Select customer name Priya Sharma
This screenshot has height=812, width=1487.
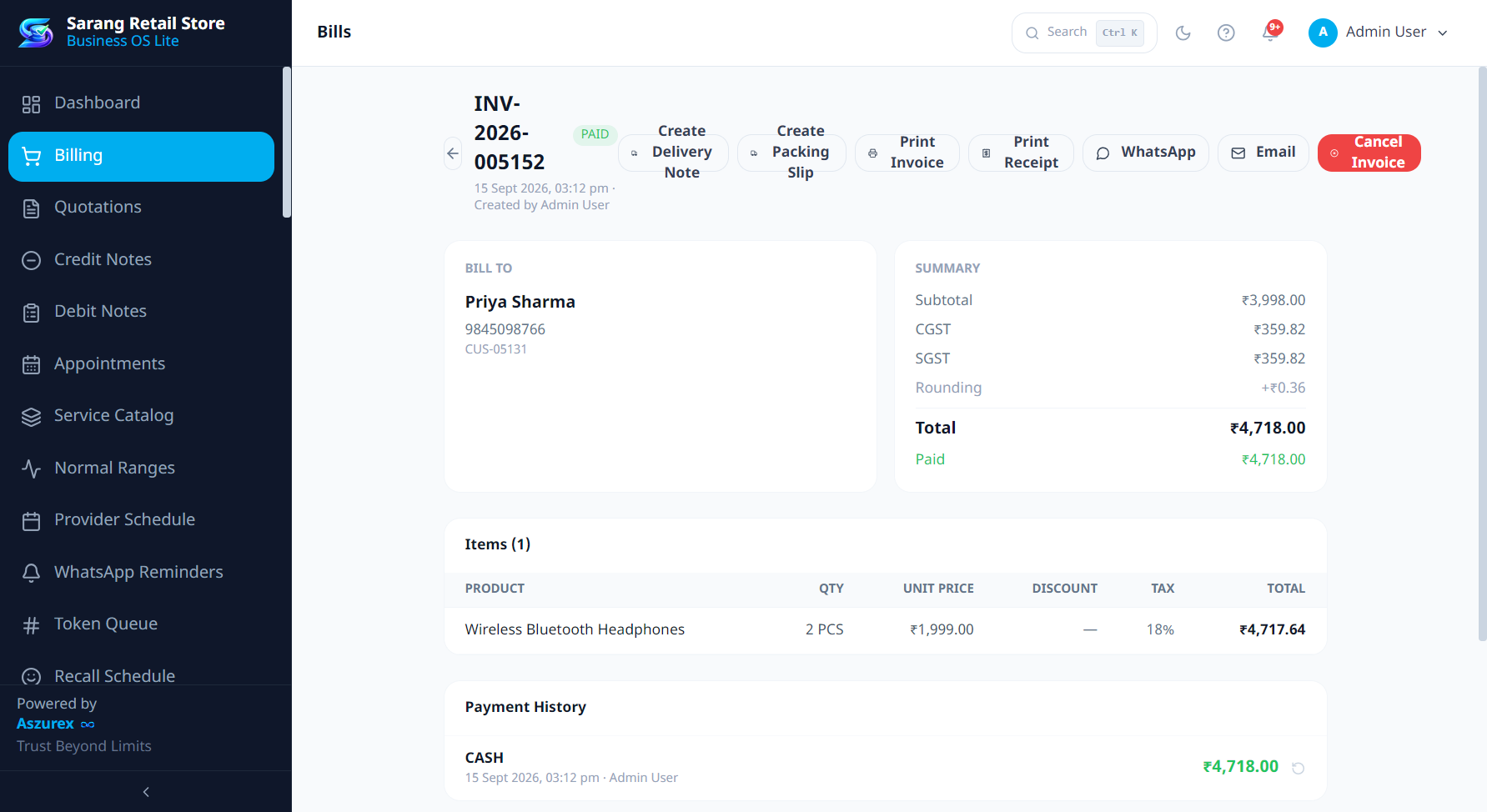(x=520, y=302)
